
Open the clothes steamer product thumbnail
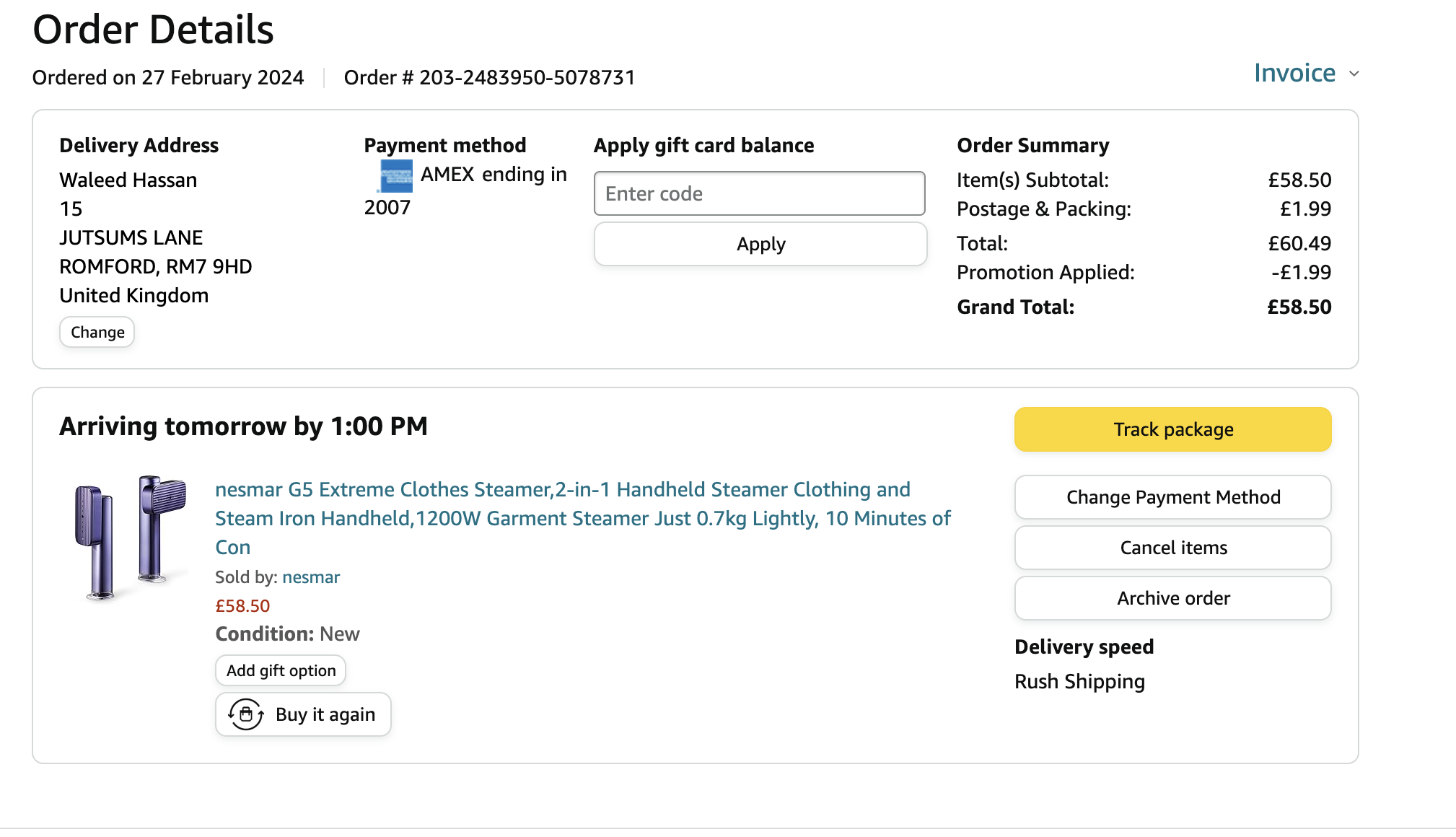[x=131, y=538]
